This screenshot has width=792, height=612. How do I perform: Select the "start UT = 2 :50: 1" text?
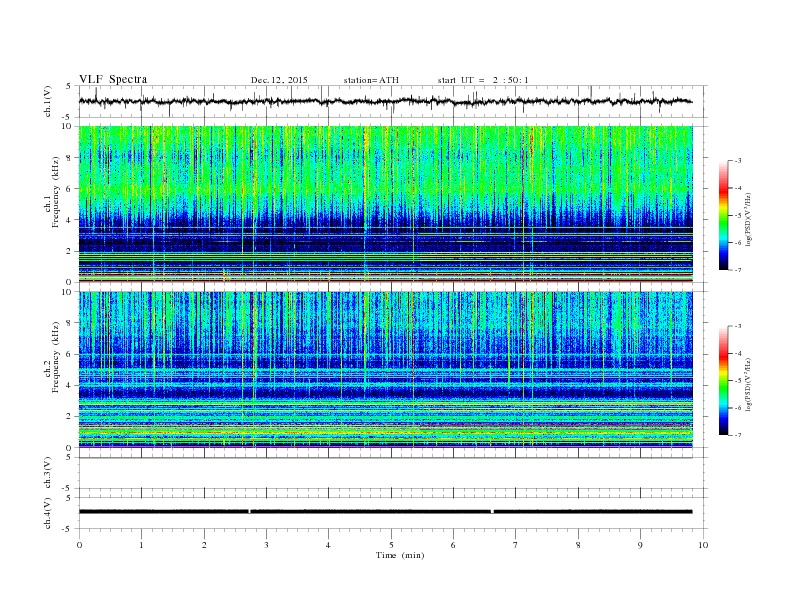coord(483,80)
